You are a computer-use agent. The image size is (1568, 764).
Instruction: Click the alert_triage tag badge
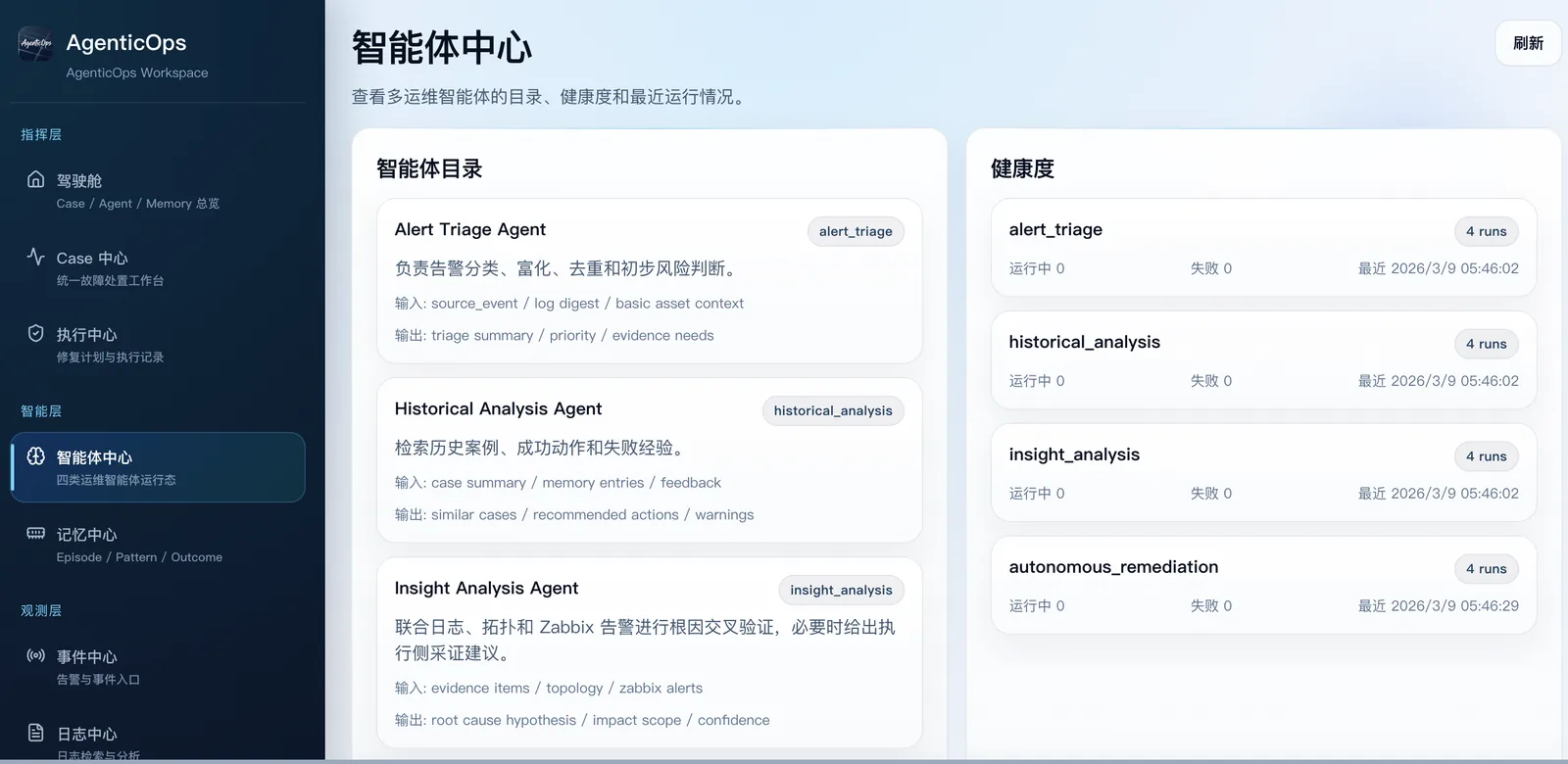tap(856, 231)
